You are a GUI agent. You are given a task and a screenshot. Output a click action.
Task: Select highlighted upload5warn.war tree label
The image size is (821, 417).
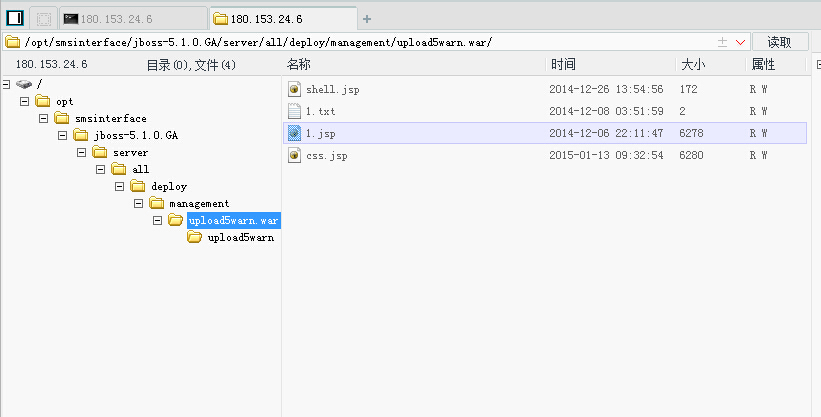tap(234, 221)
